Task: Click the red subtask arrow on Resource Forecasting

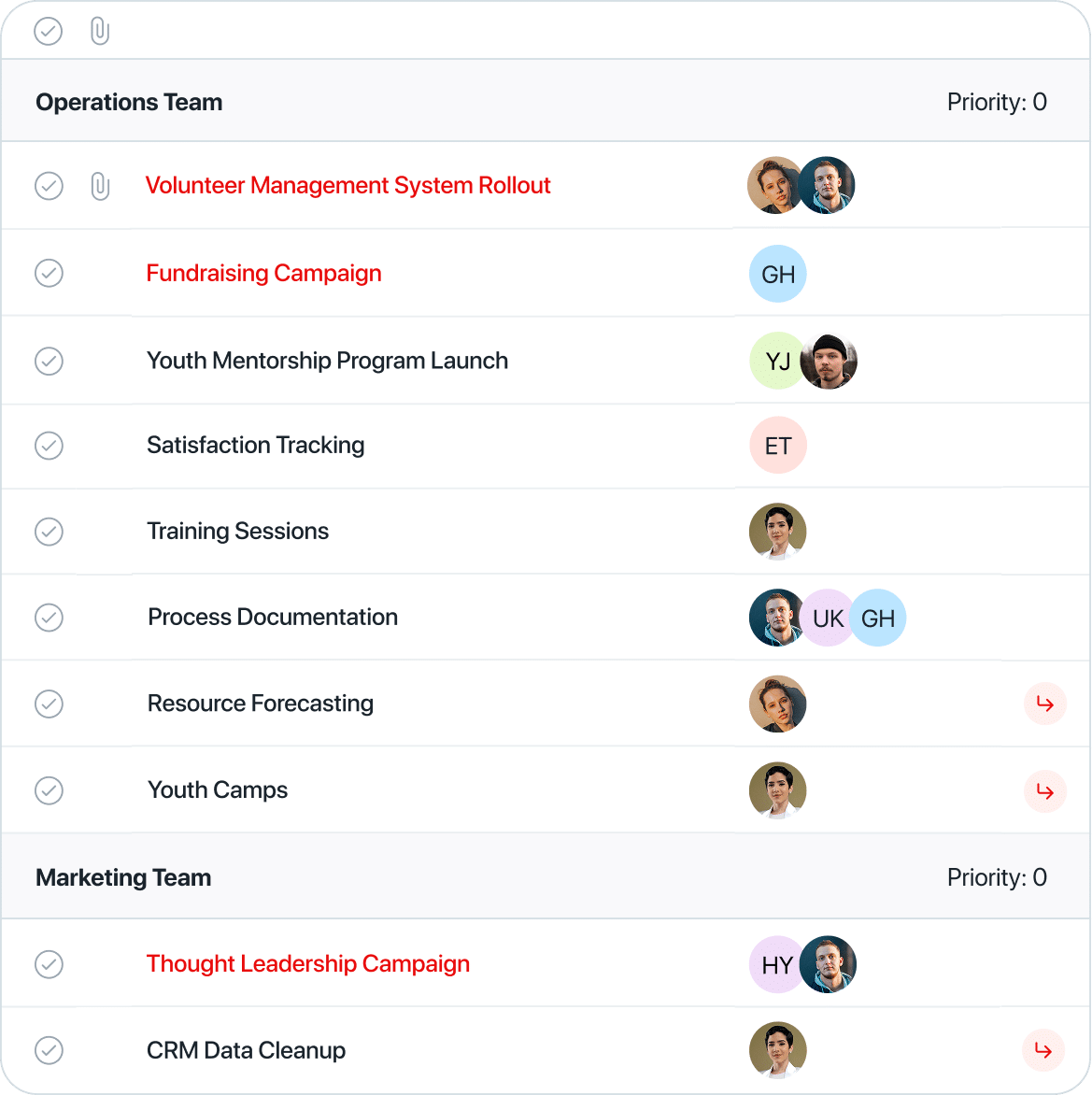Action: click(1044, 704)
